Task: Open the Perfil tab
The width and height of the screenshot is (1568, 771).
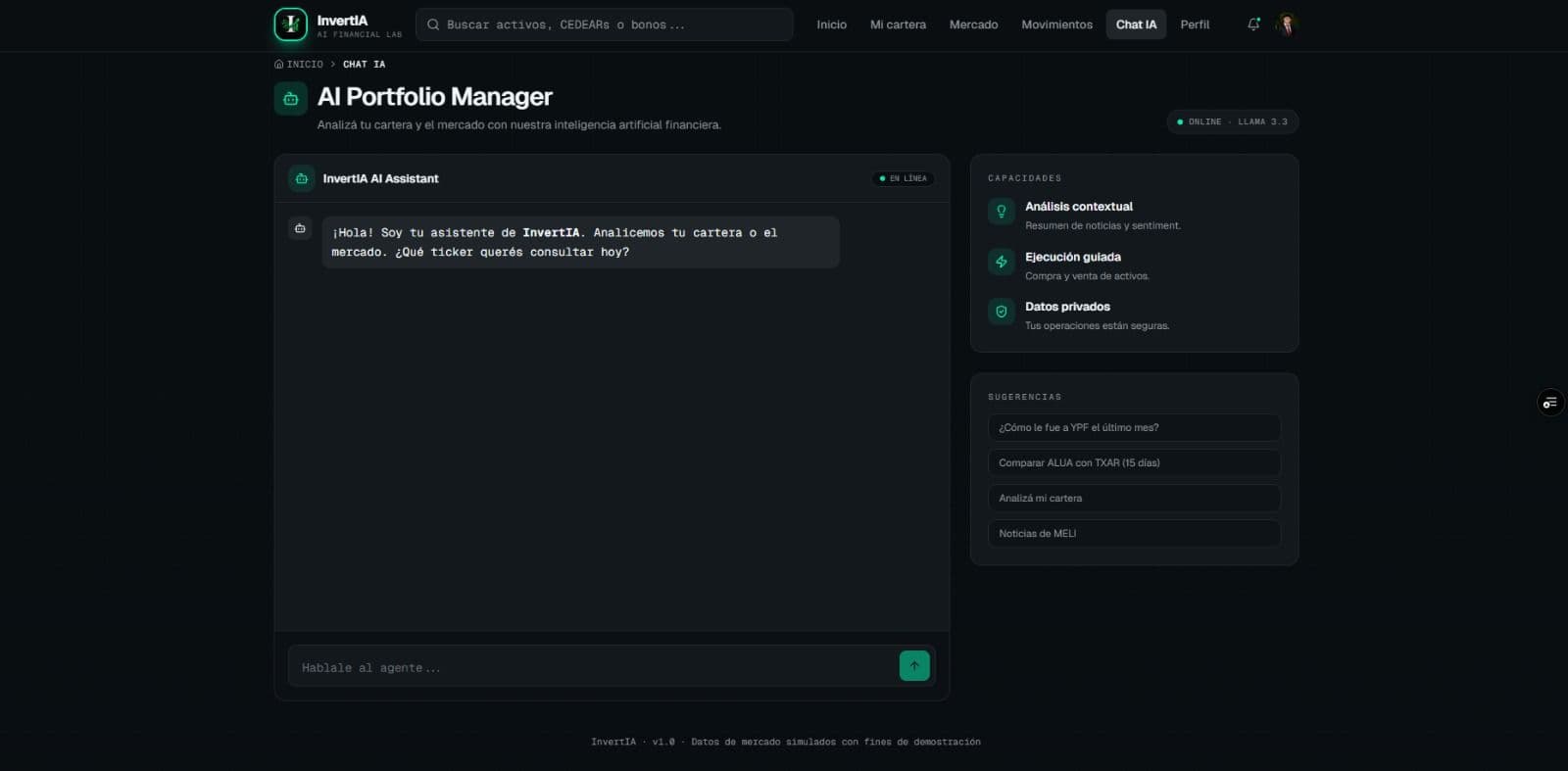Action: point(1195,24)
